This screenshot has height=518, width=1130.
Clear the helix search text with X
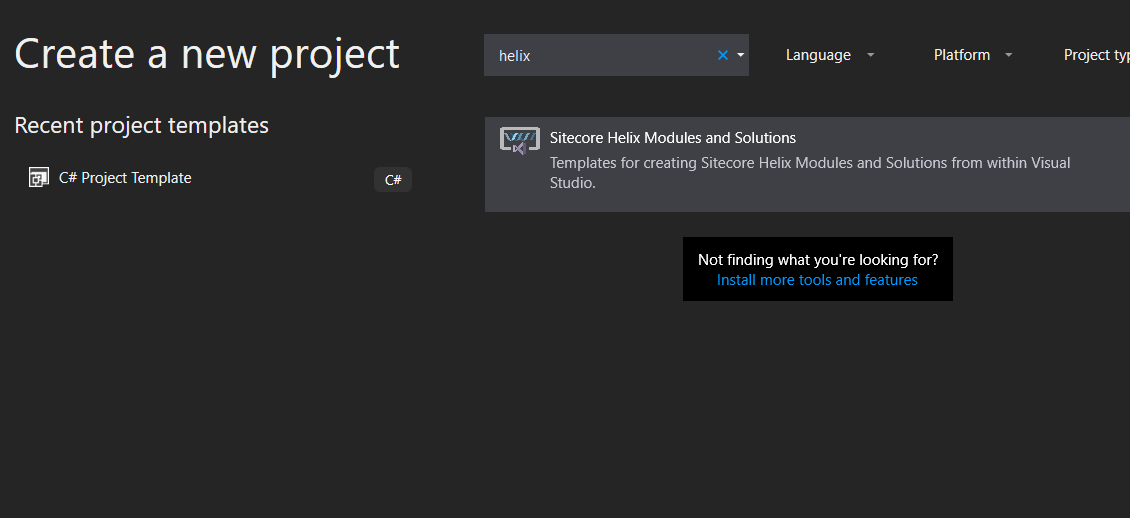point(723,55)
